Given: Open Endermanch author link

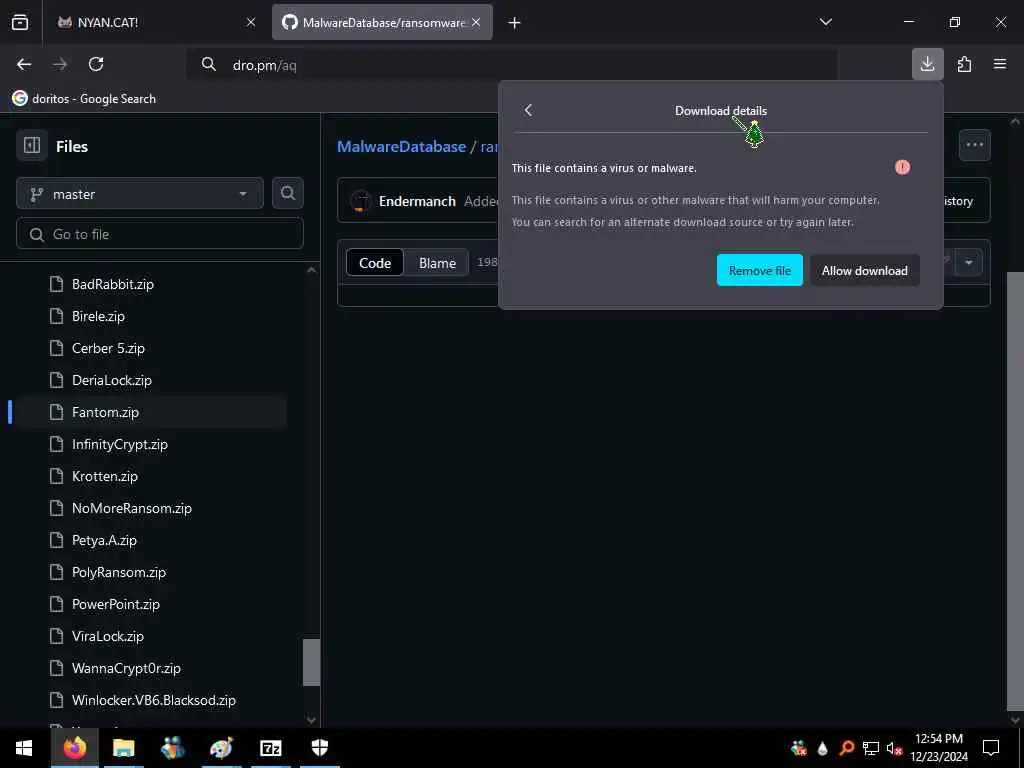Looking at the screenshot, I should click(417, 201).
